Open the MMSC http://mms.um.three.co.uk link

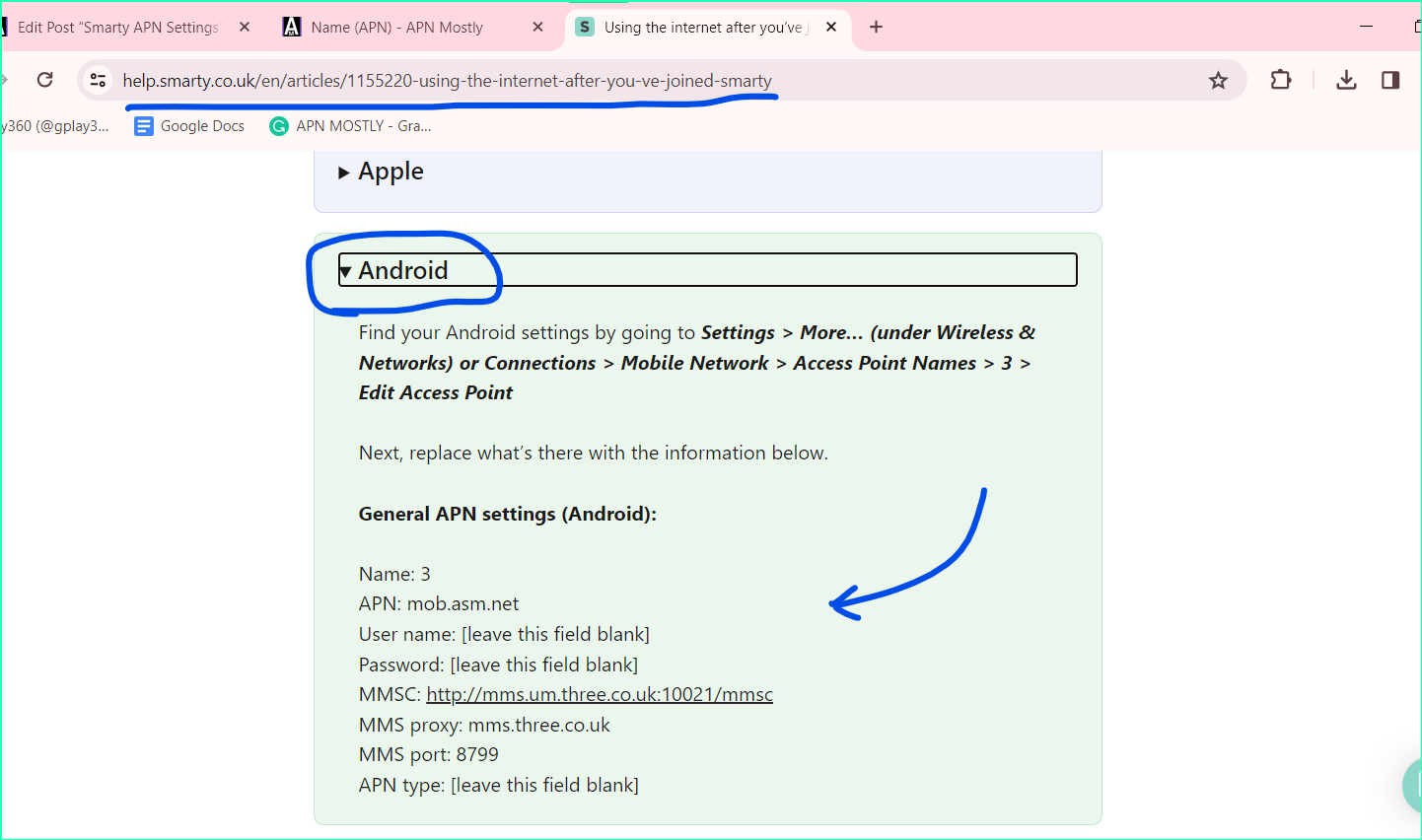tap(599, 693)
